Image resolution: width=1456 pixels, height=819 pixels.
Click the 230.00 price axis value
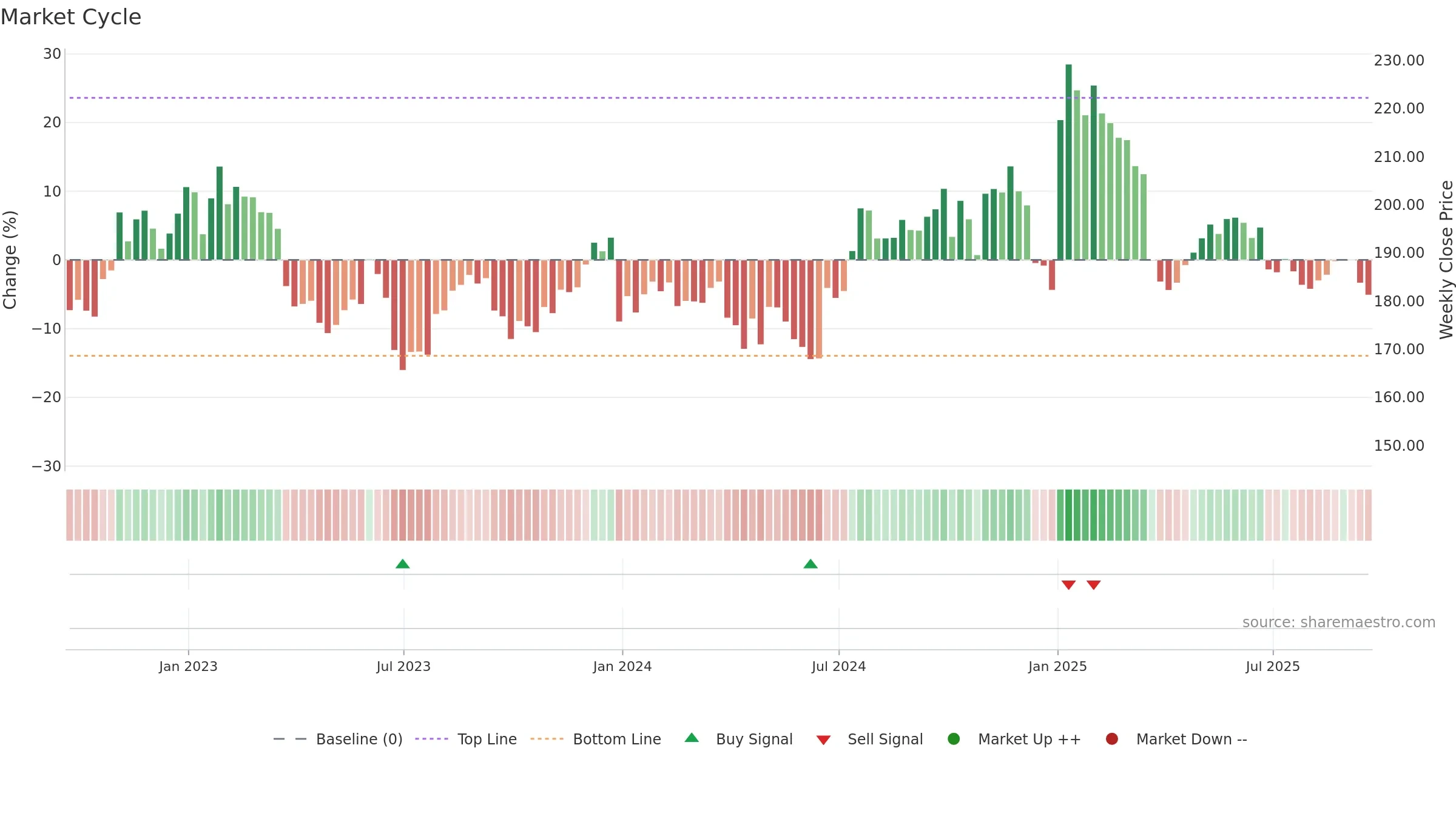coord(1399,61)
